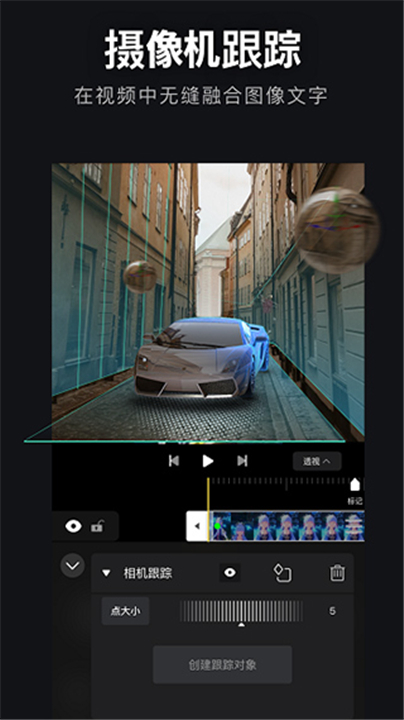
Task: Click the play button under the preview
Action: coord(208,461)
